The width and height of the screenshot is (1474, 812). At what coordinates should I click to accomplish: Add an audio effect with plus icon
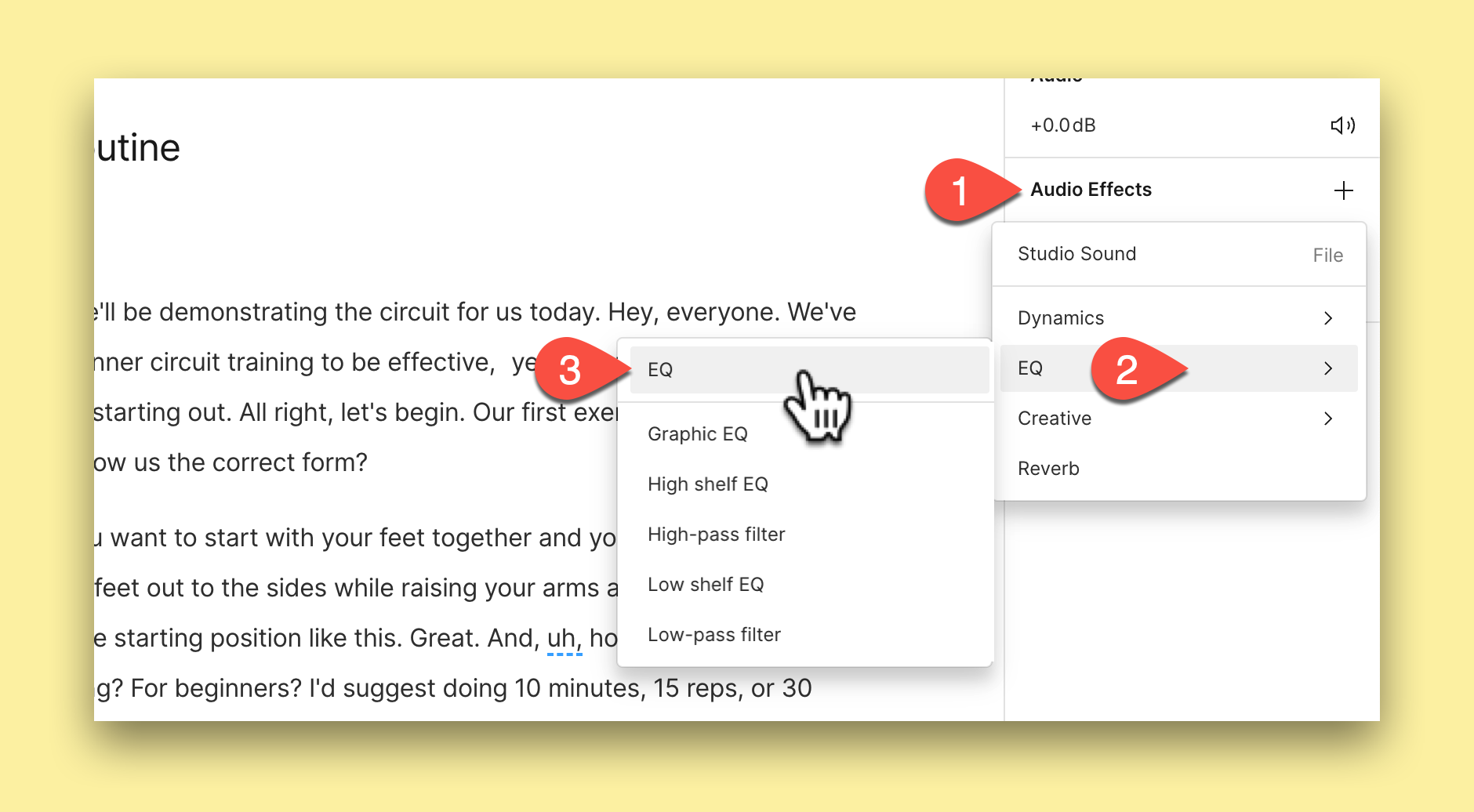[1344, 190]
